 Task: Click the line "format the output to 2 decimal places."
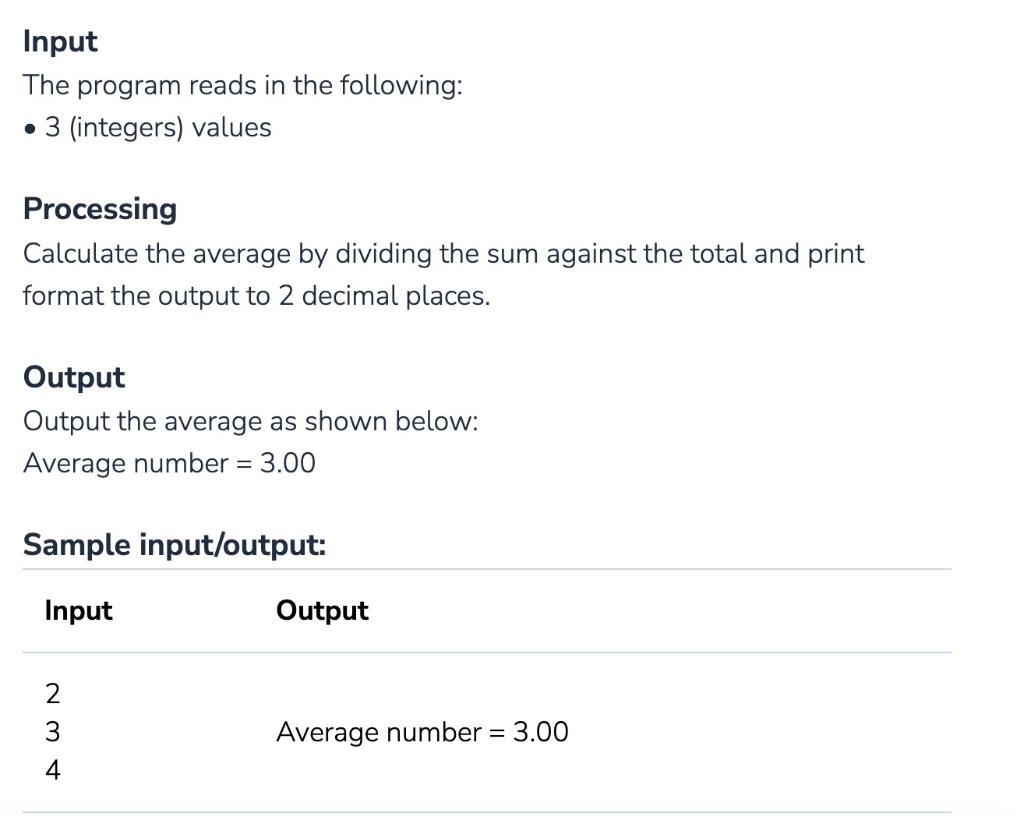click(257, 296)
